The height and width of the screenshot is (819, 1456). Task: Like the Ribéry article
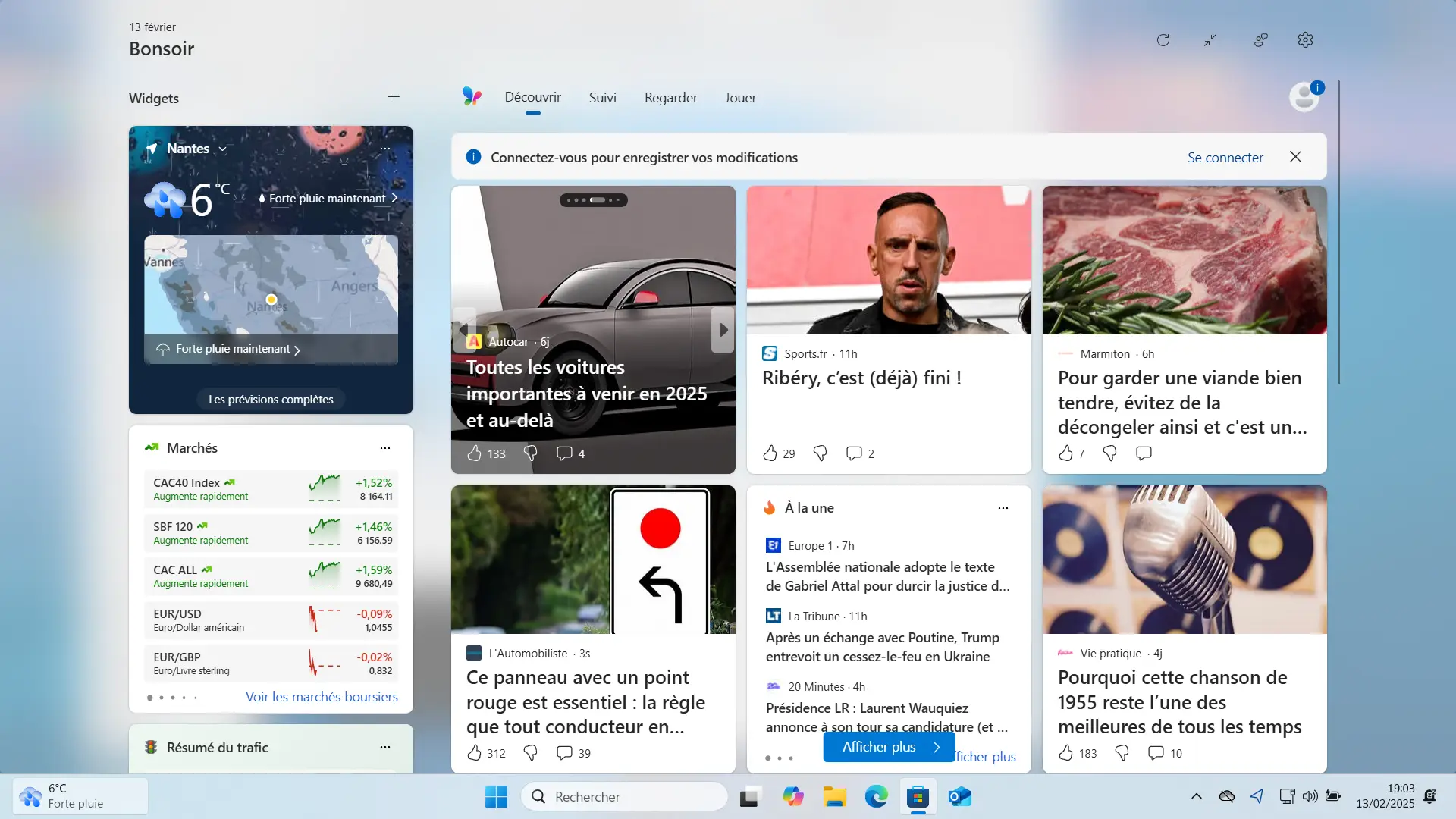click(770, 453)
